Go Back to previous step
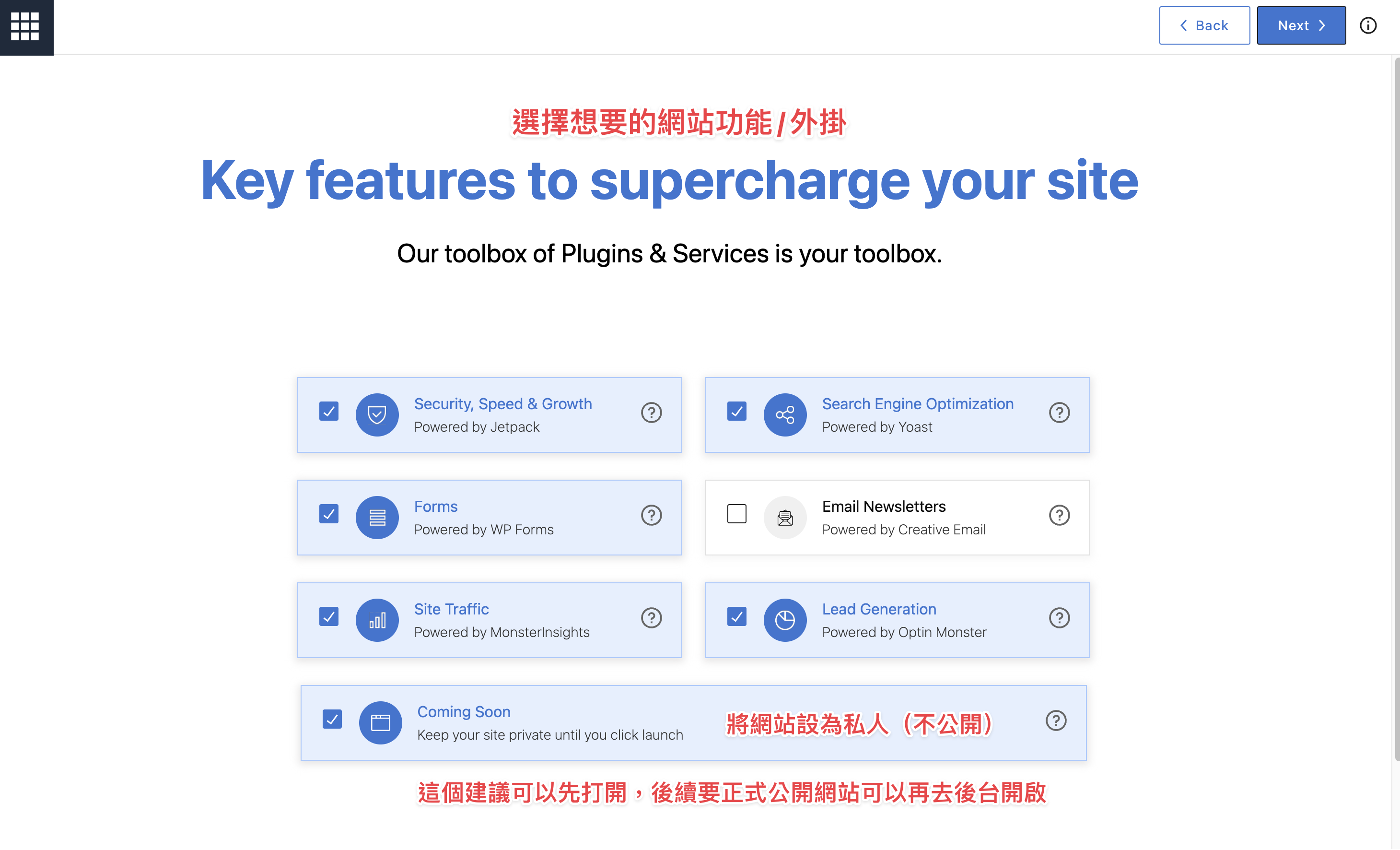Image resolution: width=1400 pixels, height=850 pixels. click(x=1204, y=25)
